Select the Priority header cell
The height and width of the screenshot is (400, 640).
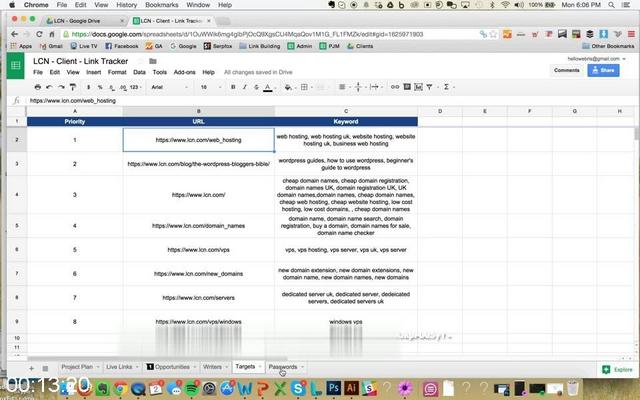point(75,122)
